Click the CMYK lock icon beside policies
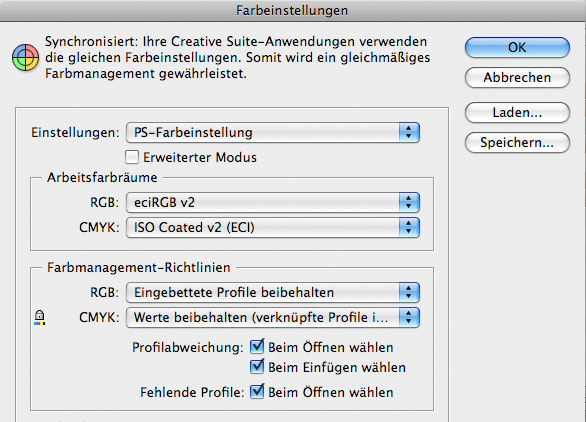 [x=40, y=318]
